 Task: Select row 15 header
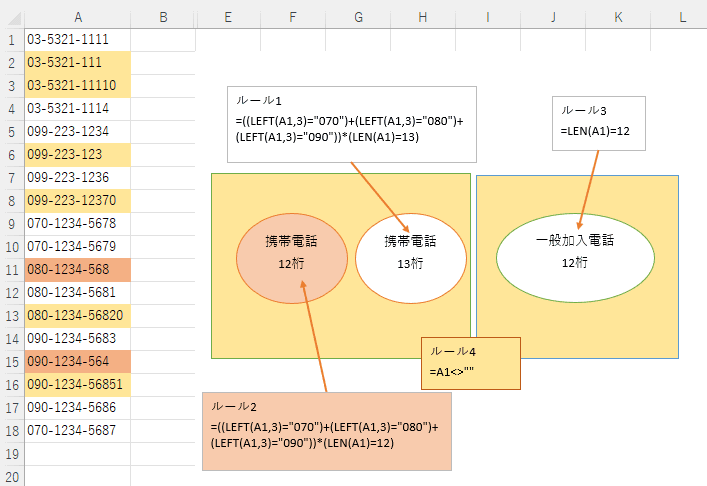click(x=12, y=362)
